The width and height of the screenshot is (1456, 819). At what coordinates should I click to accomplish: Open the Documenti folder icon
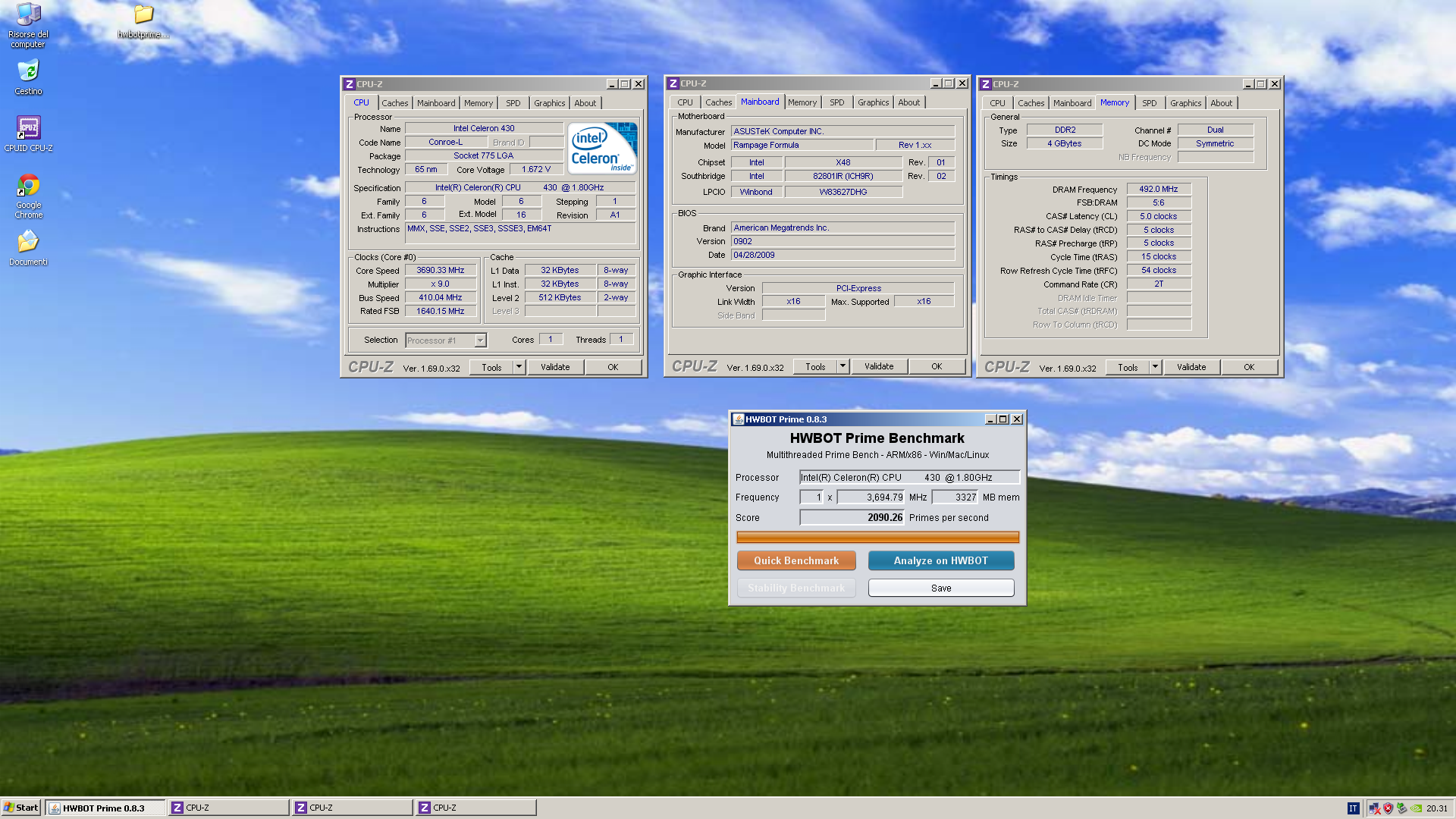(28, 248)
